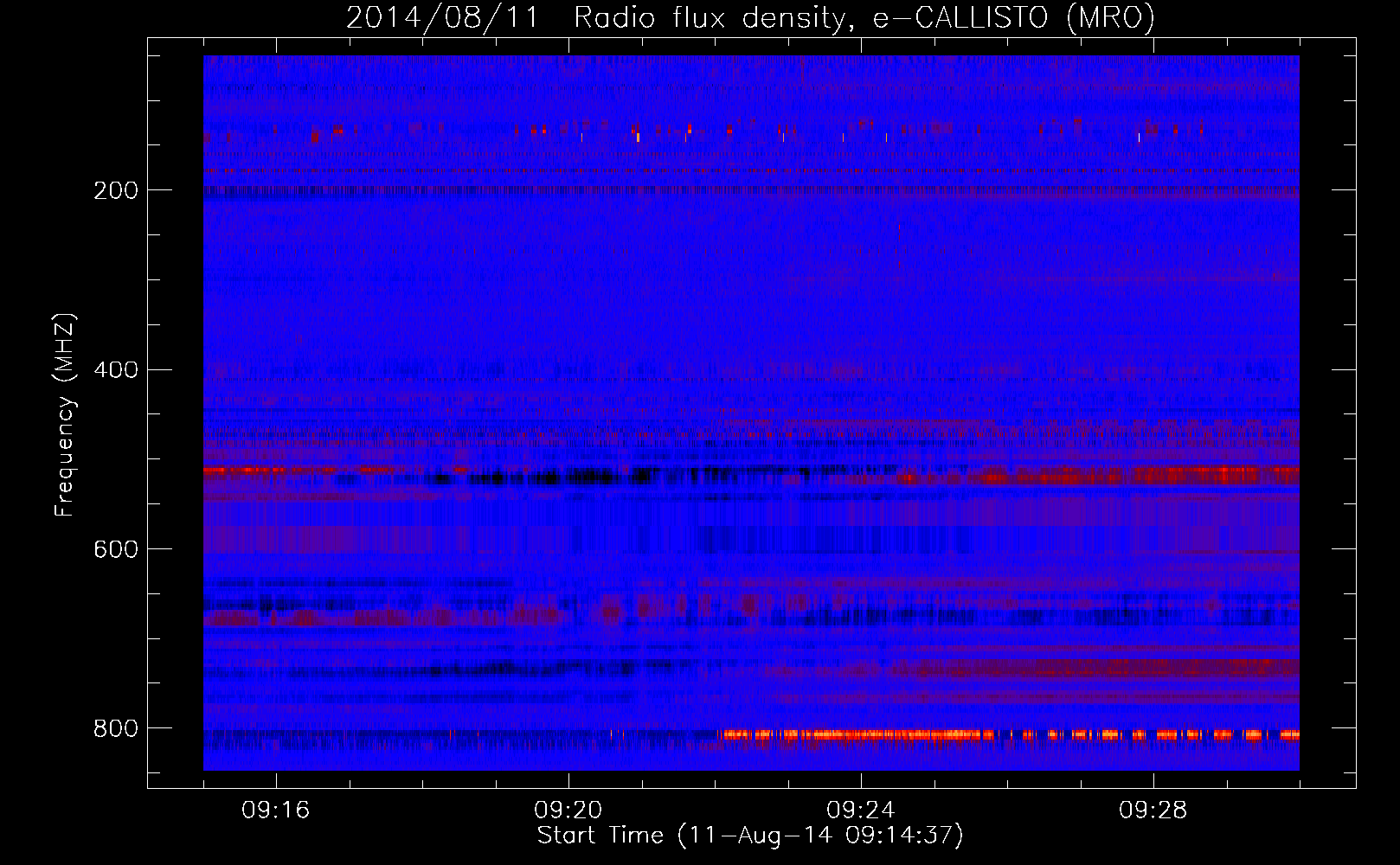Click the 09:16 time tick label
The image size is (1400, 865).
pyautogui.click(x=276, y=811)
